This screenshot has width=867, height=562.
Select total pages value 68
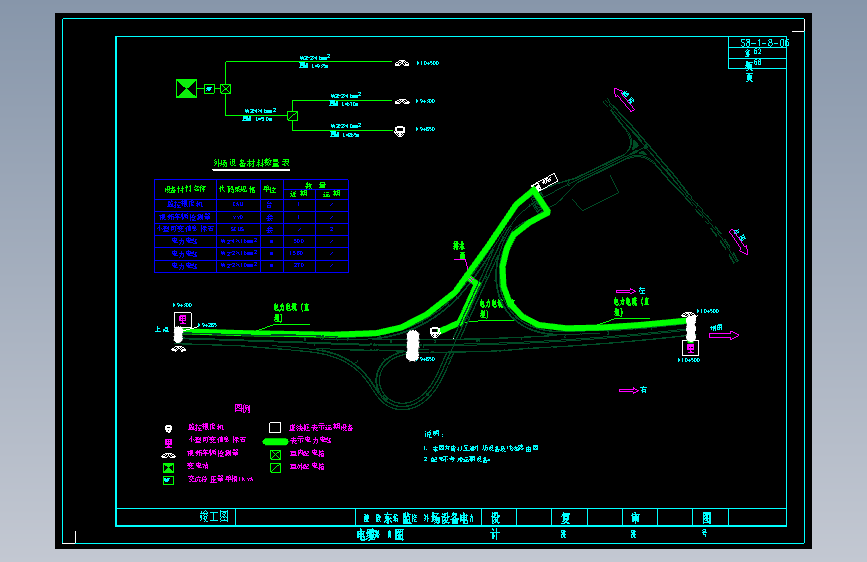pyautogui.click(x=758, y=63)
